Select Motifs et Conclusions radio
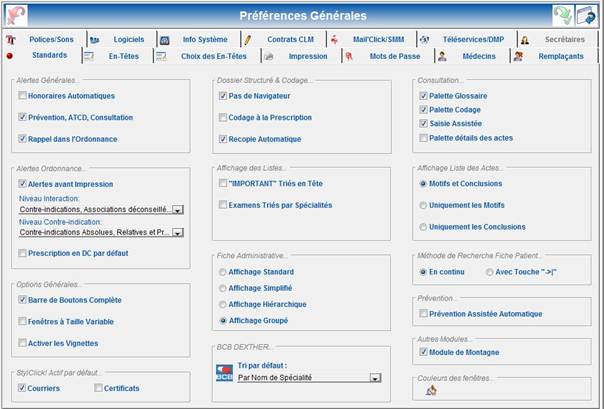Image resolution: width=604 pixels, height=409 pixels. 423,184
